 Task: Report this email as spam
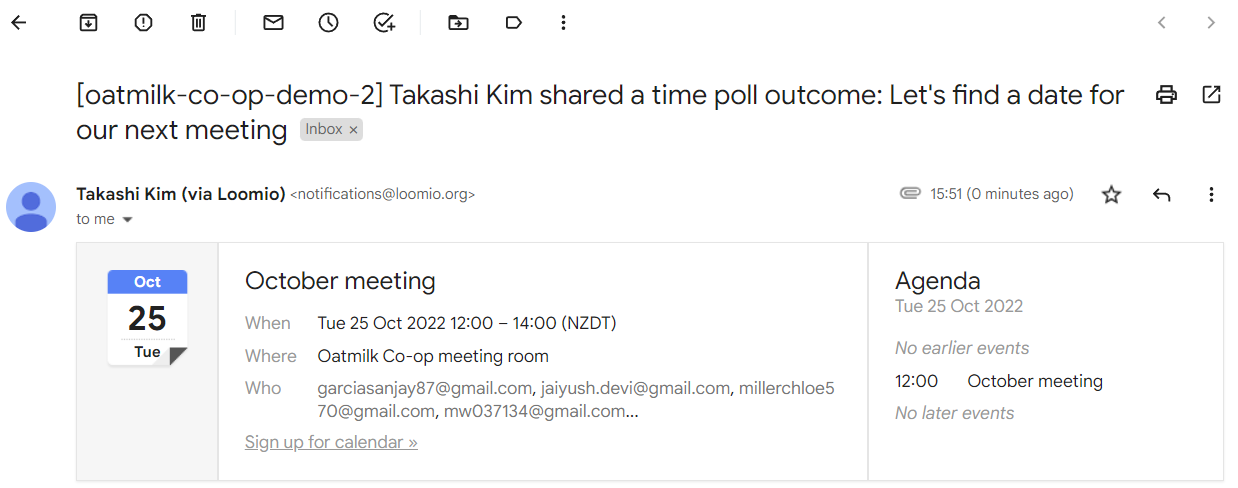pos(143,22)
